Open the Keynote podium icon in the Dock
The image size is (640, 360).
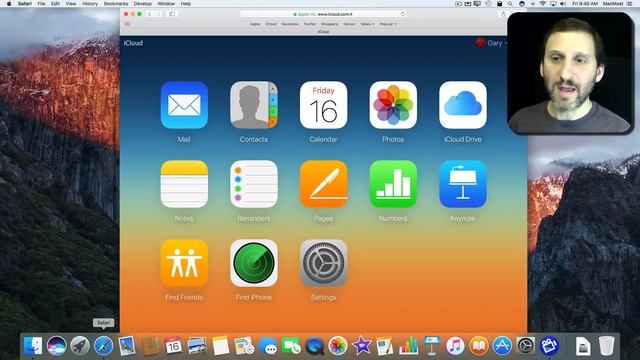(432, 346)
